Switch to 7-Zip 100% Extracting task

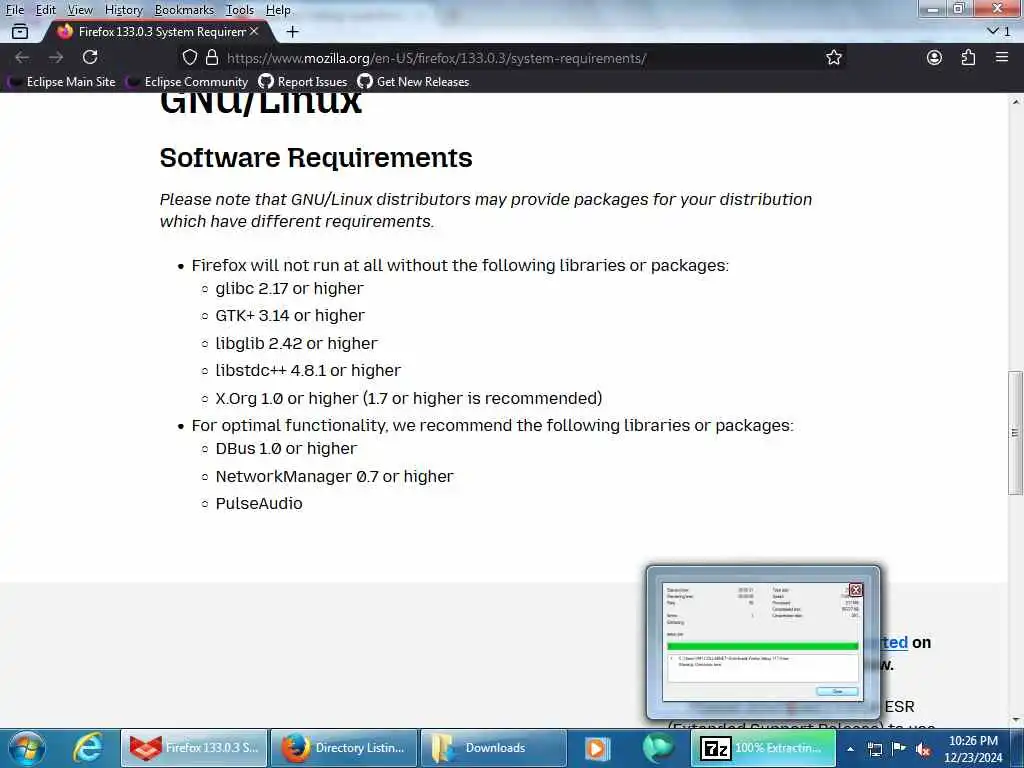coord(763,748)
